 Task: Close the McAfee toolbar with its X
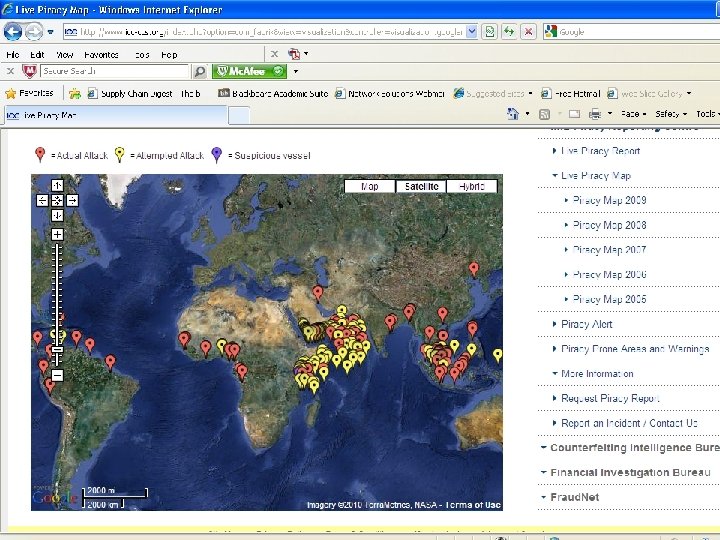tap(10, 71)
